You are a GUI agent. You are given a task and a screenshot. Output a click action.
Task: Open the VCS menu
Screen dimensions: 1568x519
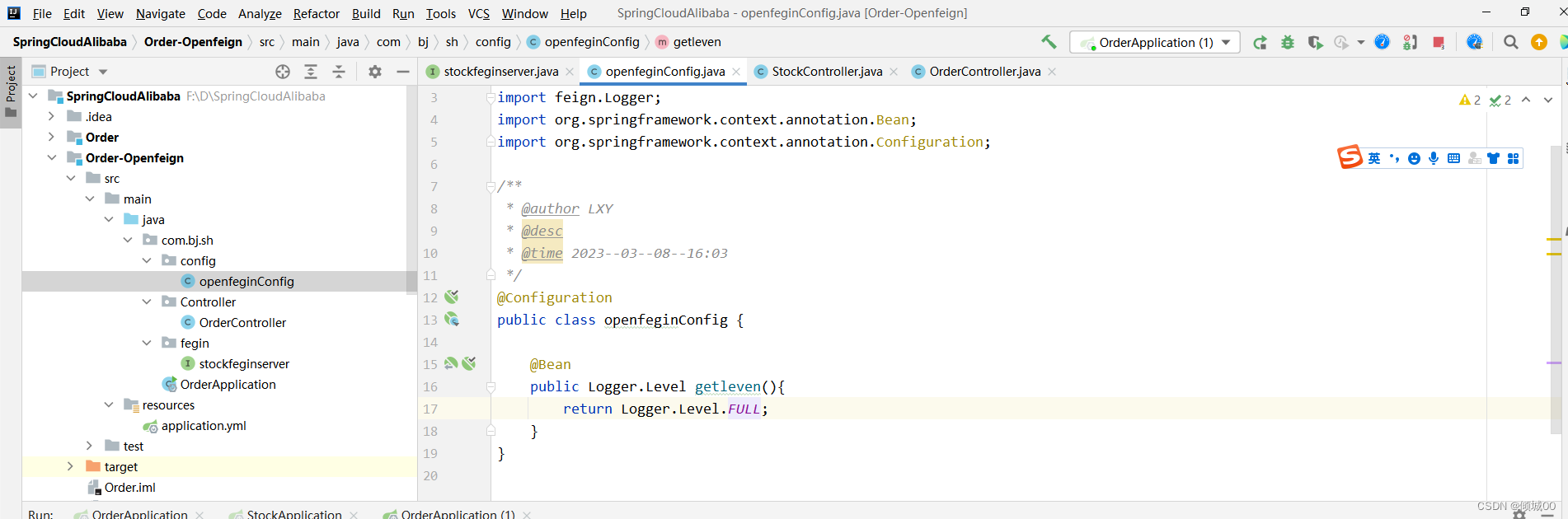click(x=479, y=13)
